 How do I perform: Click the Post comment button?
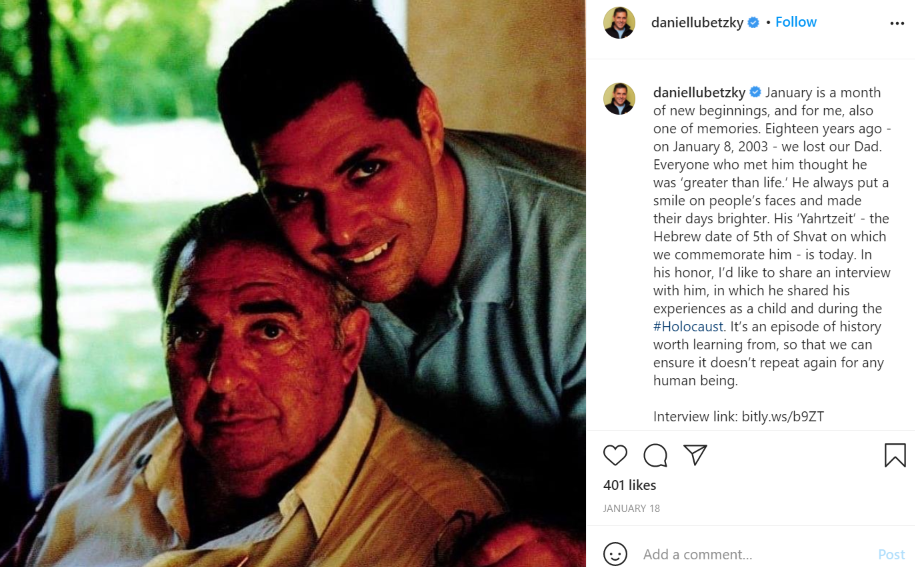click(x=892, y=554)
